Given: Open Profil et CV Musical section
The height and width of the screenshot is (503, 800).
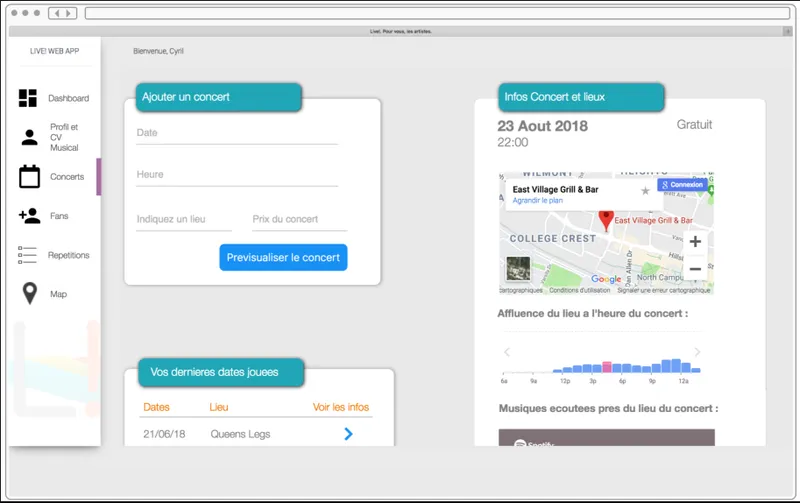Looking at the screenshot, I should 64,137.
